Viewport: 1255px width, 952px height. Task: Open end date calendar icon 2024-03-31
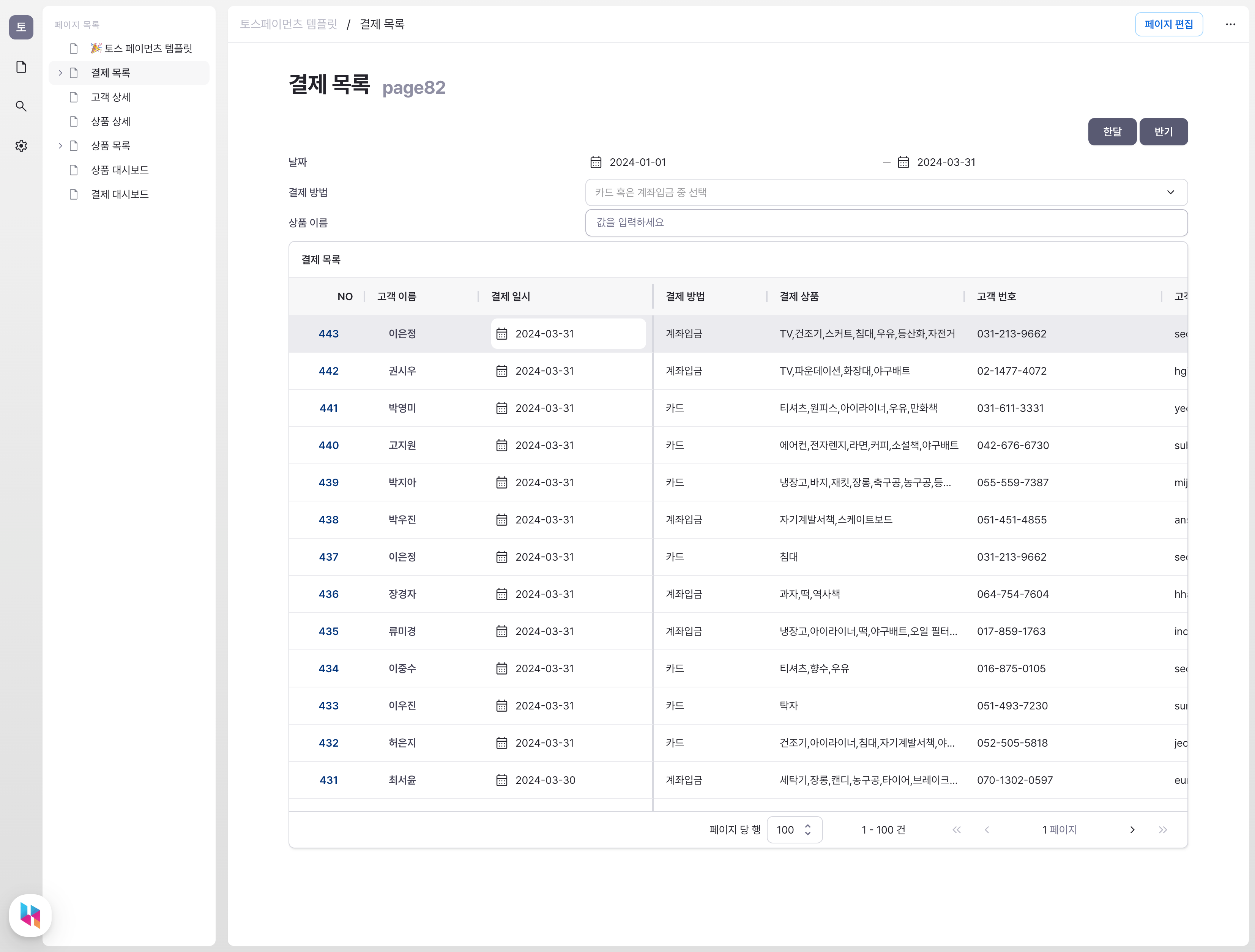[x=903, y=162]
